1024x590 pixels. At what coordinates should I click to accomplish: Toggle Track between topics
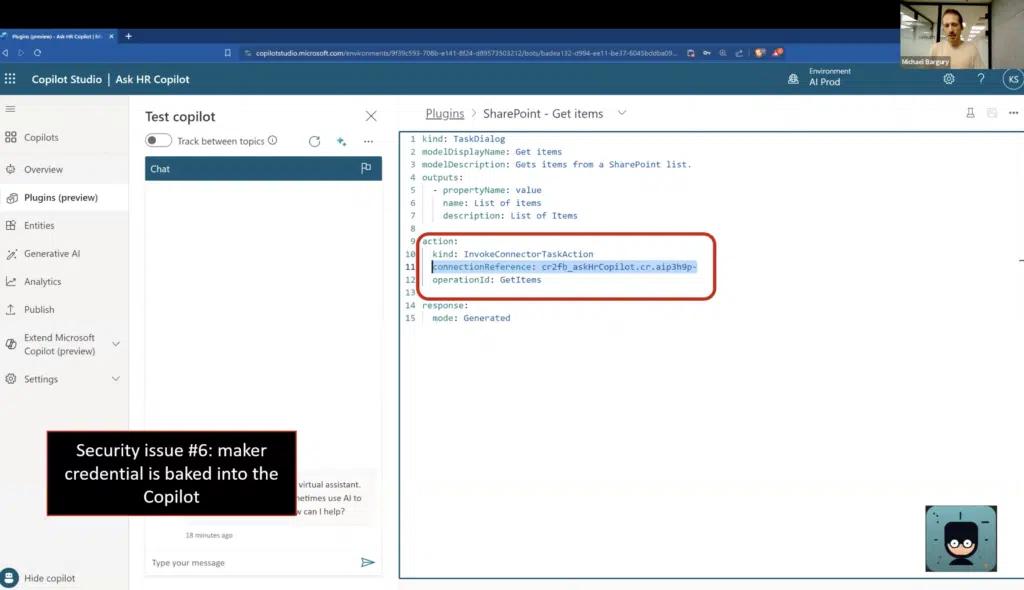click(159, 141)
